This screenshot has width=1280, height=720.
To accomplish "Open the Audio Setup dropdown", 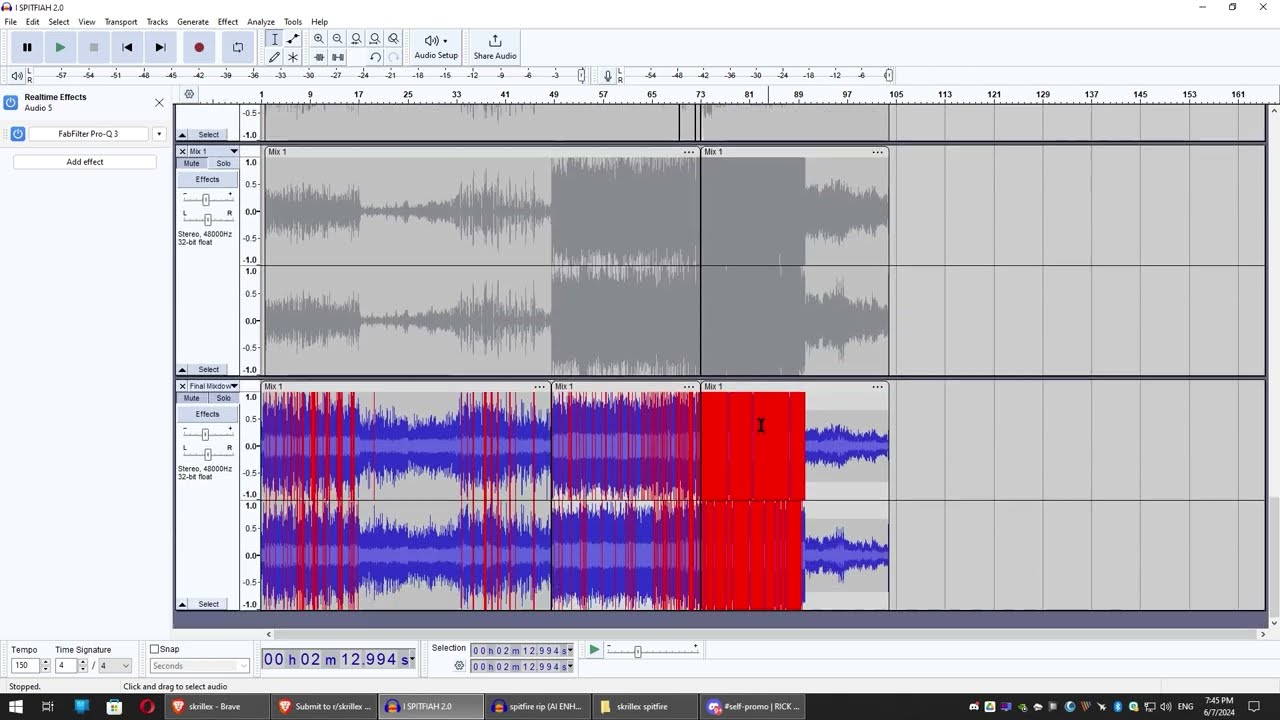I will 436,47.
